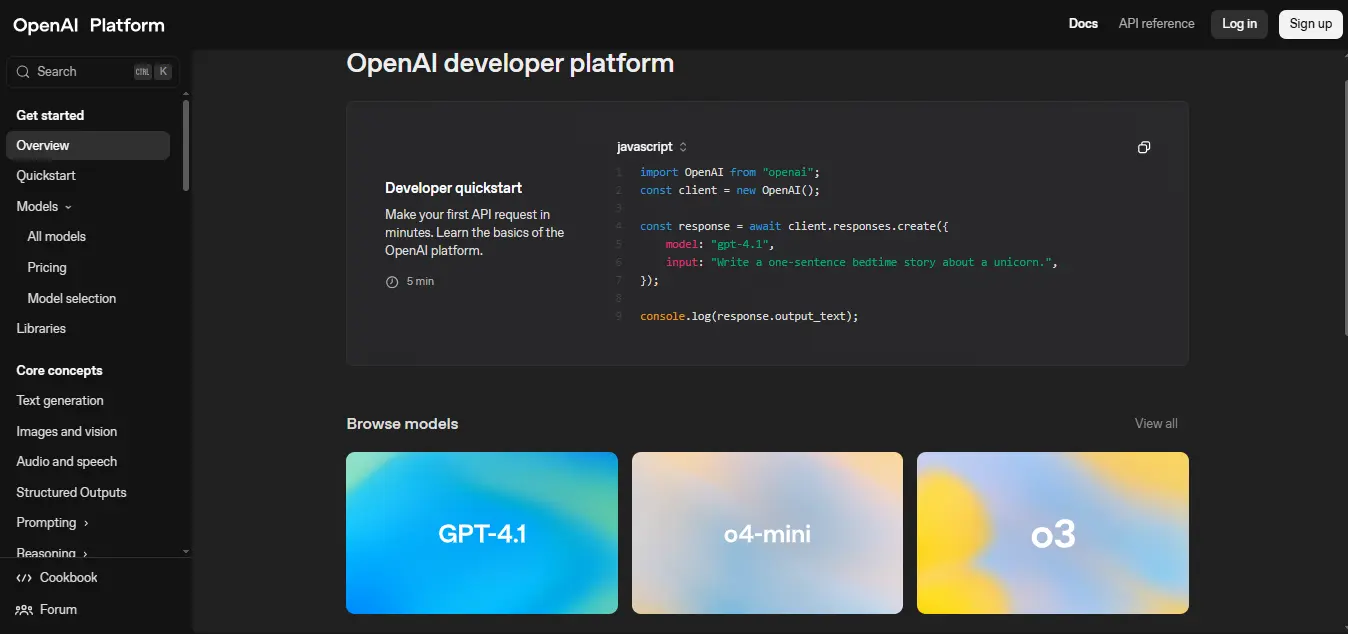This screenshot has width=1348, height=634.
Task: Open the API reference tab
Action: [x=1156, y=24]
